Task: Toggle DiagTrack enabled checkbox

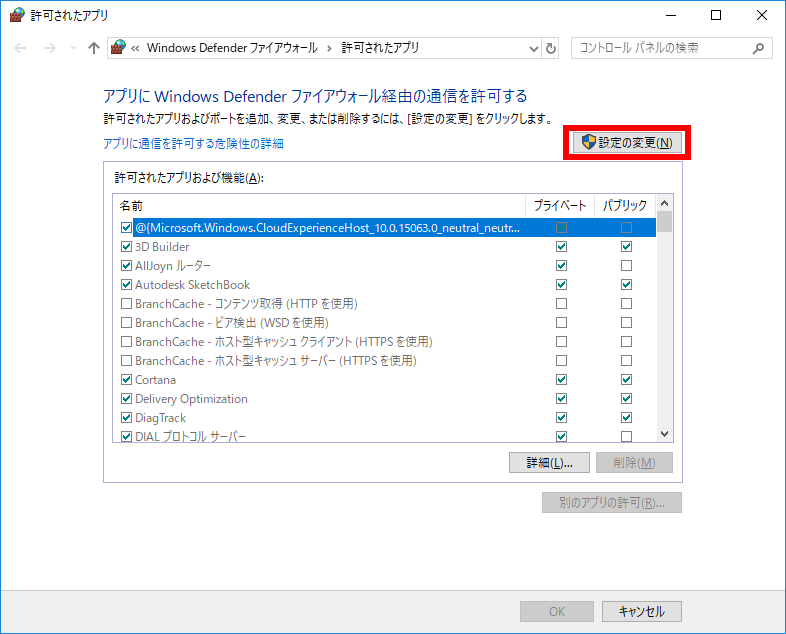Action: tap(126, 418)
